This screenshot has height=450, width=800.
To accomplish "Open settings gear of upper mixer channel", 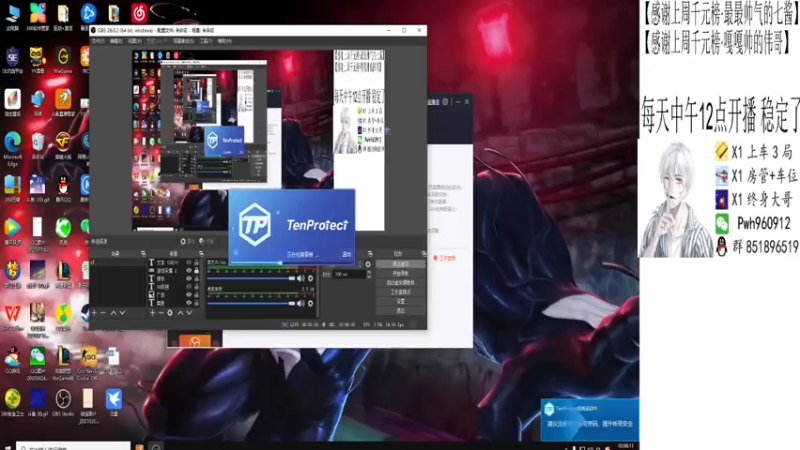I will click(310, 279).
